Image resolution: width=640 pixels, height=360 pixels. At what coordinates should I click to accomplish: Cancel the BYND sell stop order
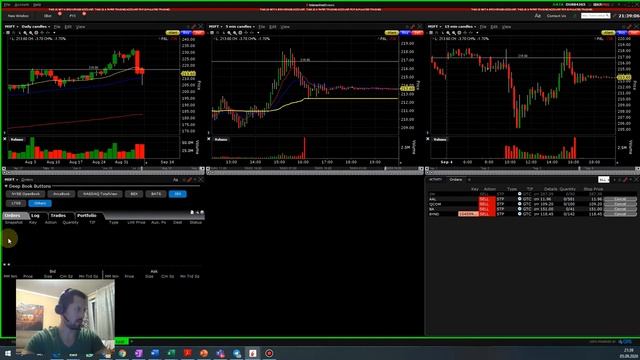pos(620,214)
